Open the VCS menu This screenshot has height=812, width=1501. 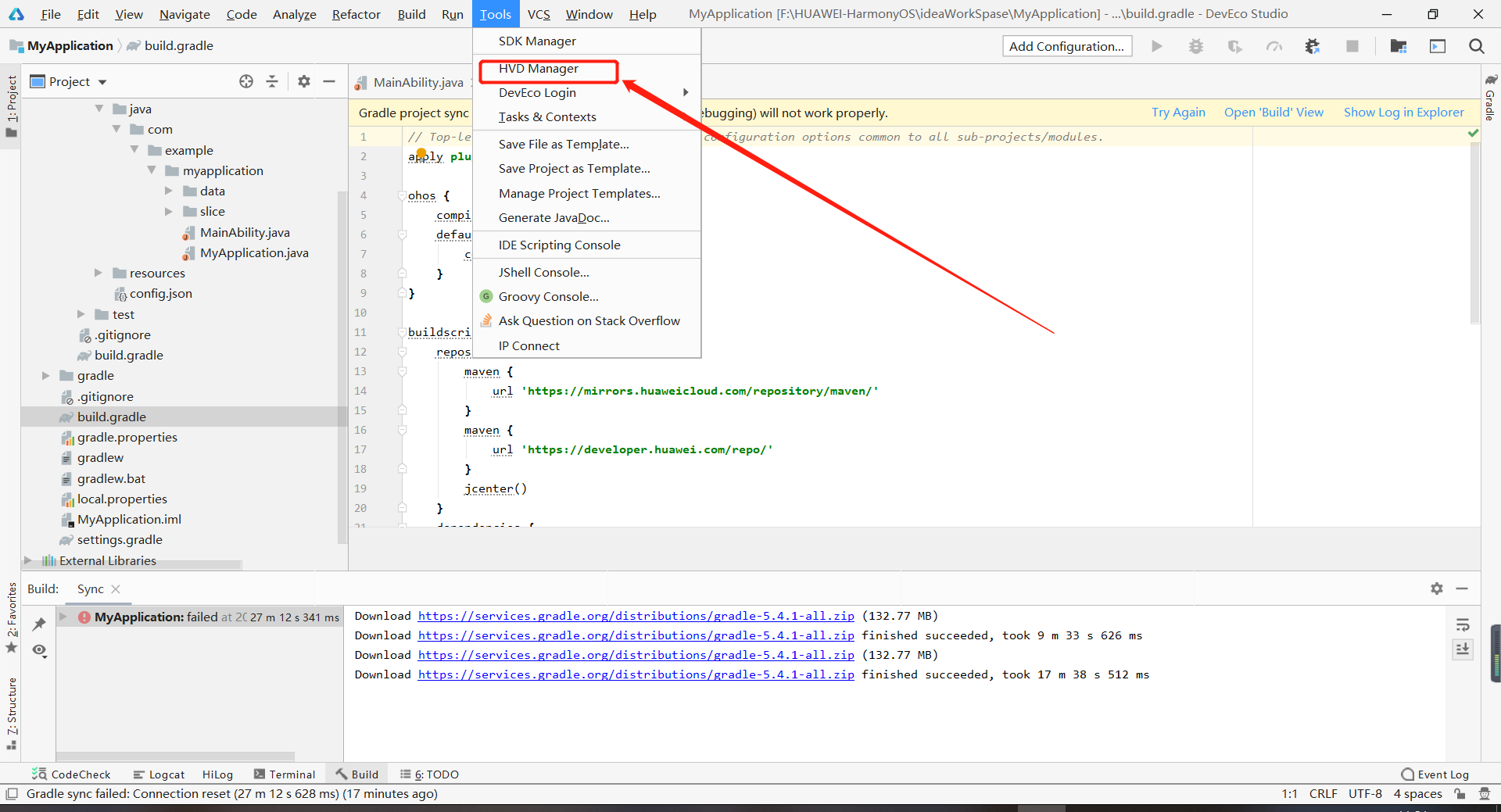[x=539, y=14]
